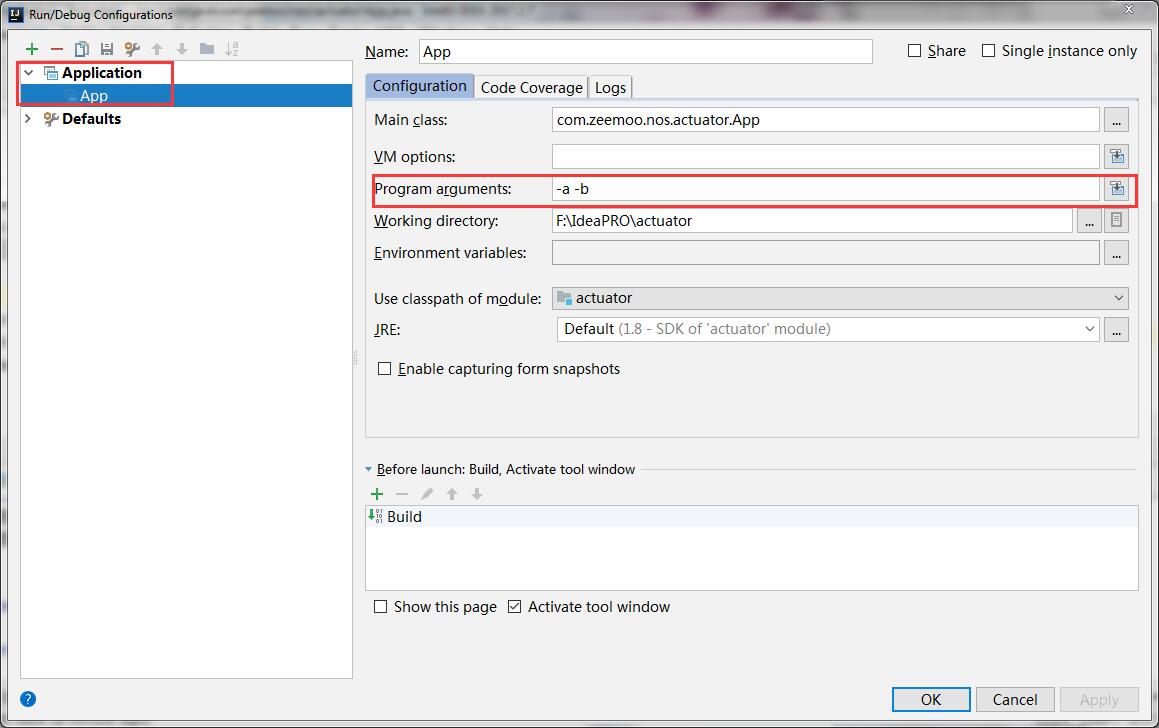Confirm settings with the OK button
Viewport: 1159px width, 728px height.
pos(931,699)
